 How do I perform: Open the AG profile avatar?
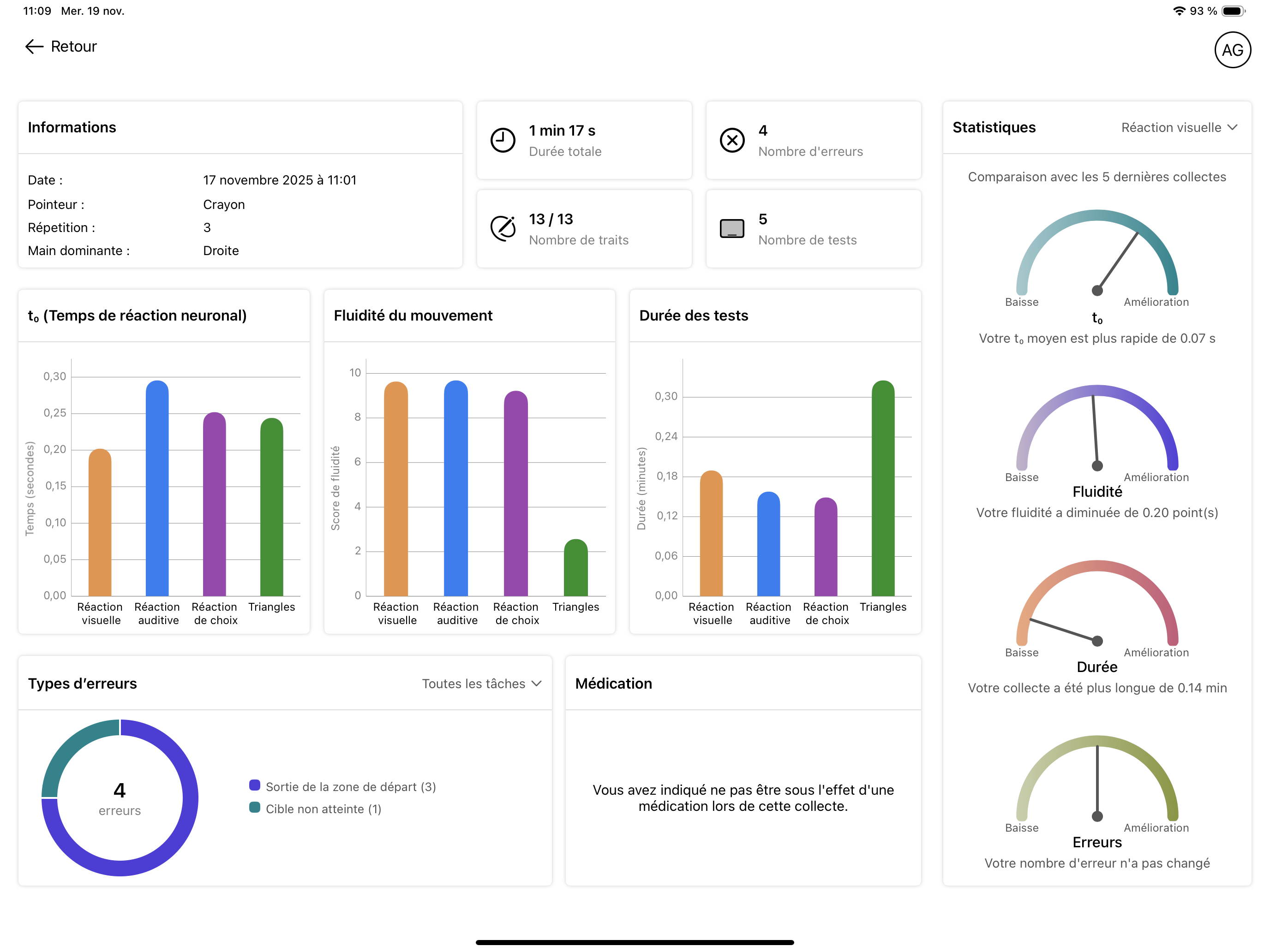tap(1232, 50)
